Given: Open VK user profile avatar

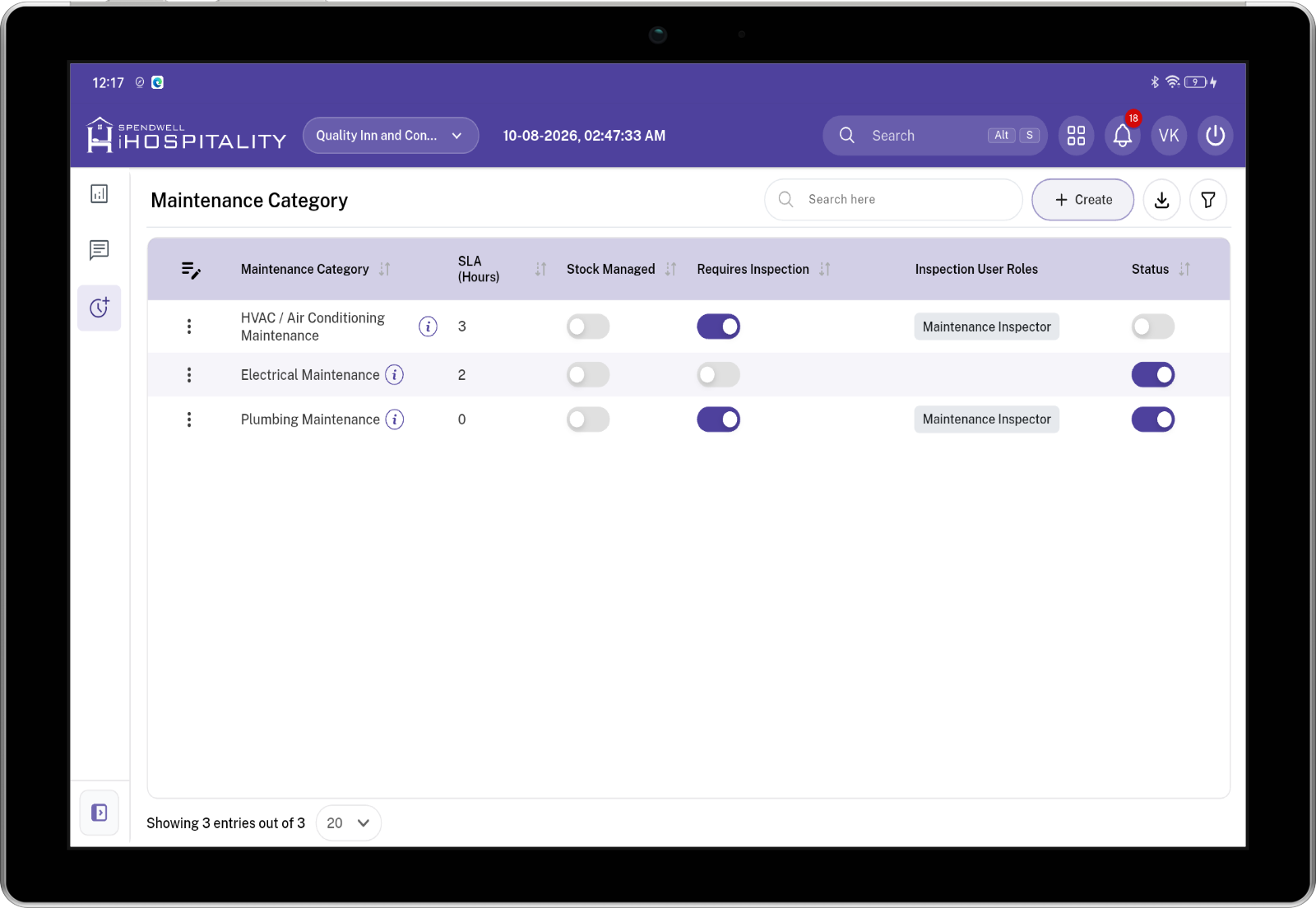Looking at the screenshot, I should pyautogui.click(x=1169, y=136).
